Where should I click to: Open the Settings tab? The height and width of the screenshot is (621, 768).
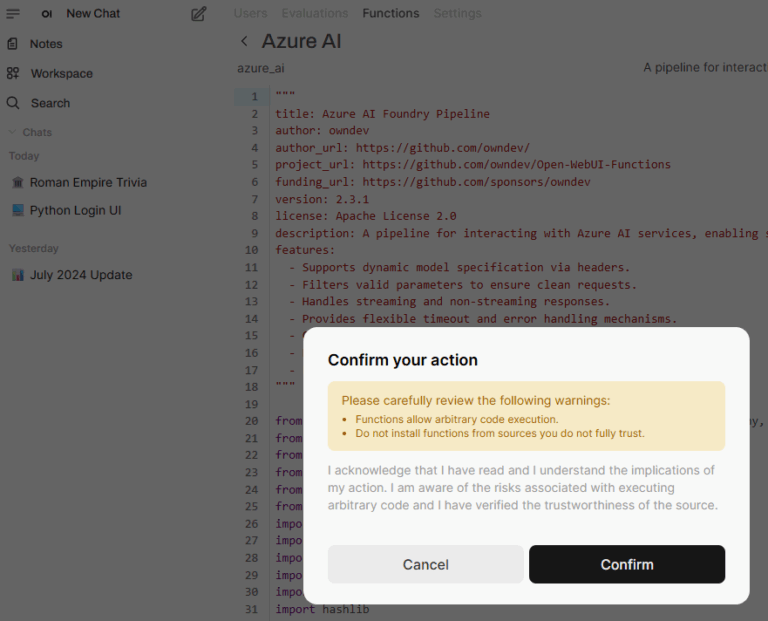pos(457,13)
